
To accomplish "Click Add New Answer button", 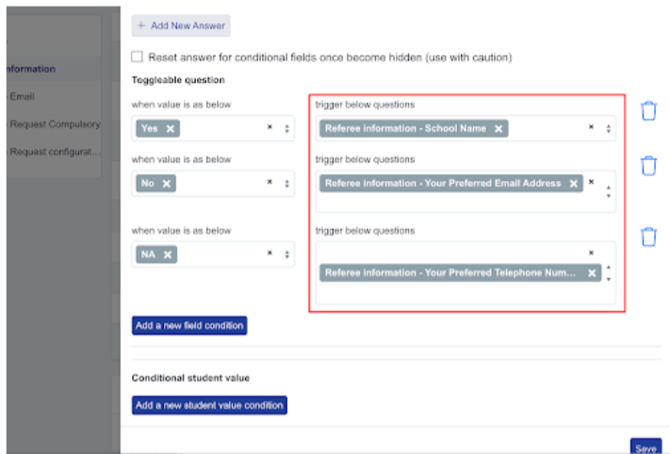I will (x=181, y=25).
